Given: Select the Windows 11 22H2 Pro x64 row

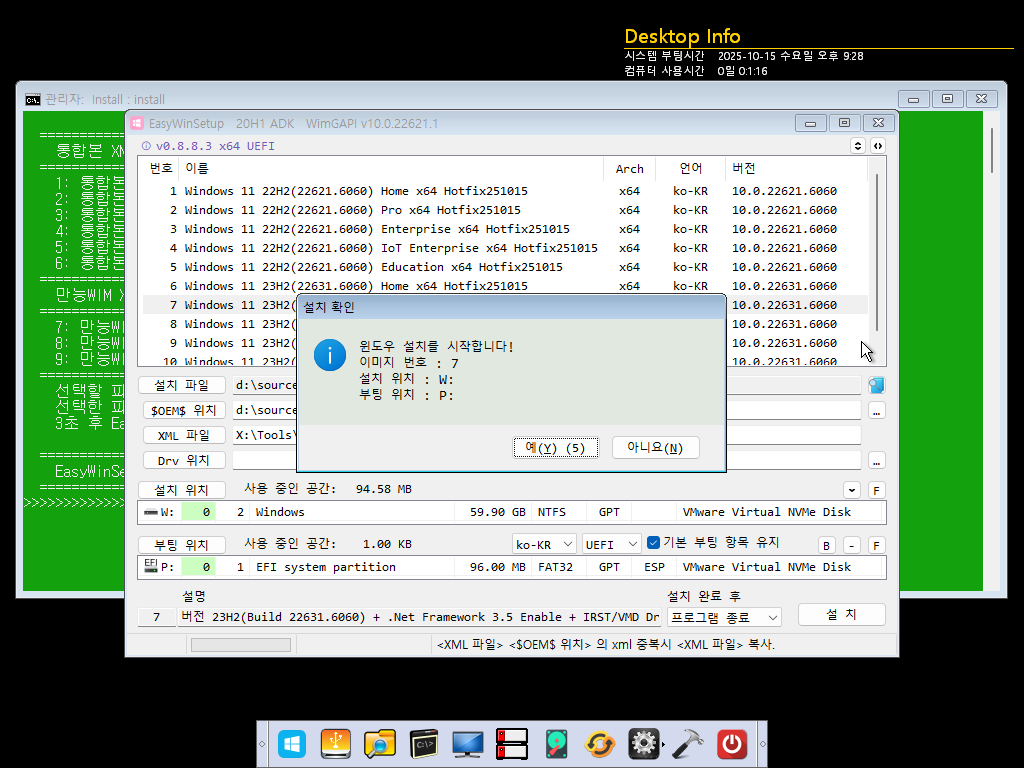Looking at the screenshot, I should tap(505, 210).
